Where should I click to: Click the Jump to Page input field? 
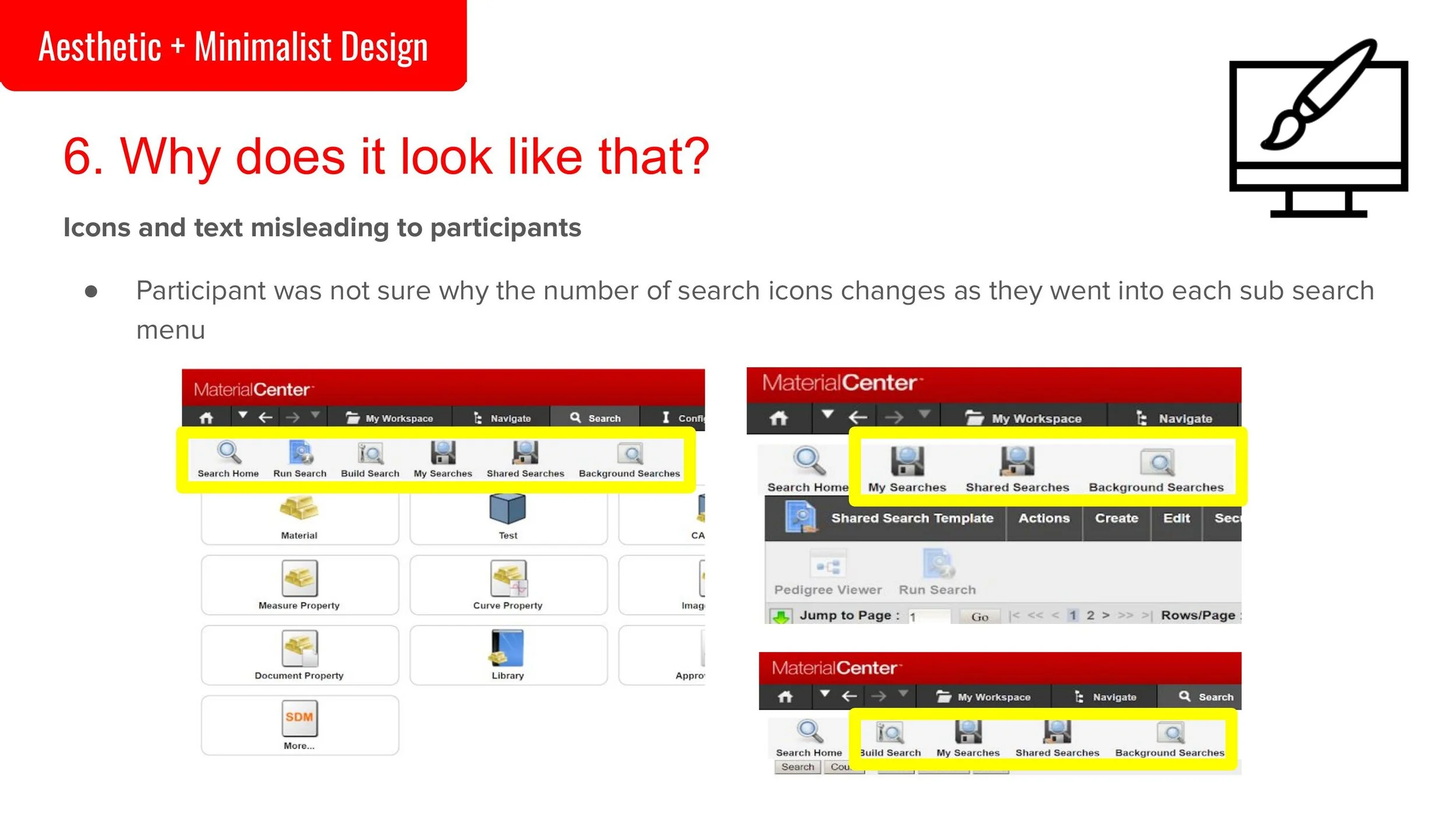tap(930, 616)
